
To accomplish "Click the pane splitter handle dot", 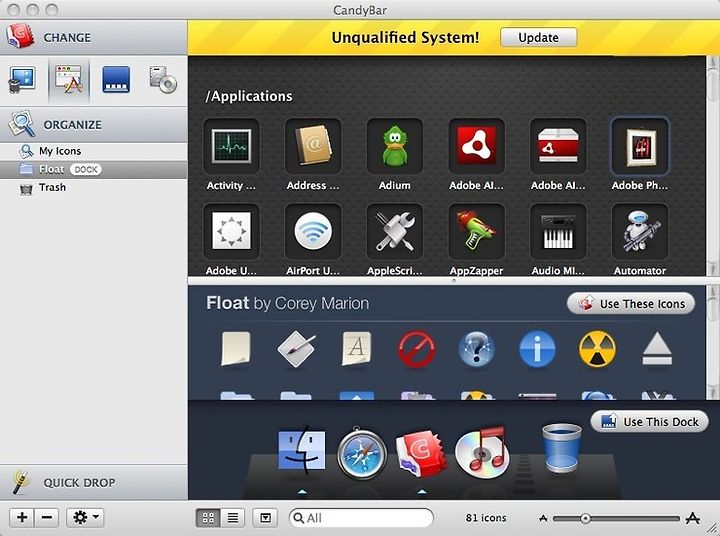I will click(454, 281).
